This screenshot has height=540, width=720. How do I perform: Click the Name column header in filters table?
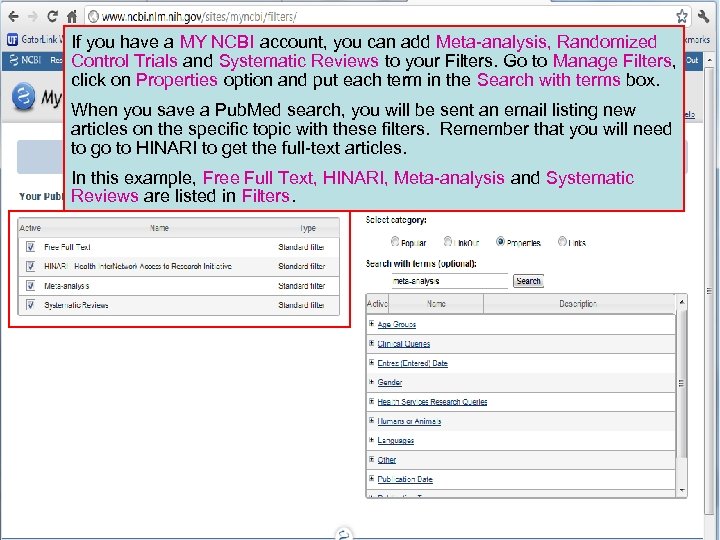(x=159, y=228)
